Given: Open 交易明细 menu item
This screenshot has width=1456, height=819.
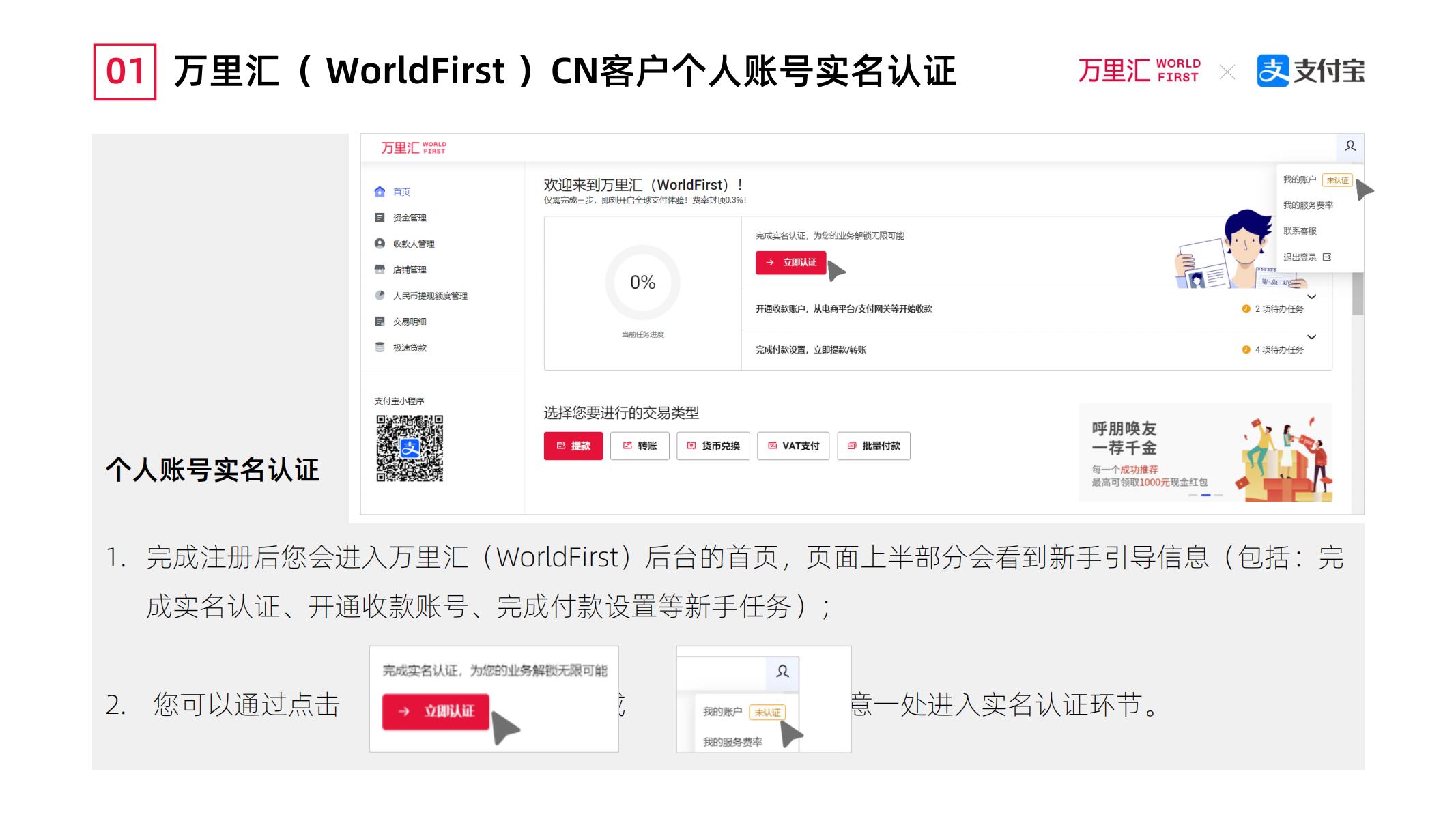Looking at the screenshot, I should click(x=410, y=321).
